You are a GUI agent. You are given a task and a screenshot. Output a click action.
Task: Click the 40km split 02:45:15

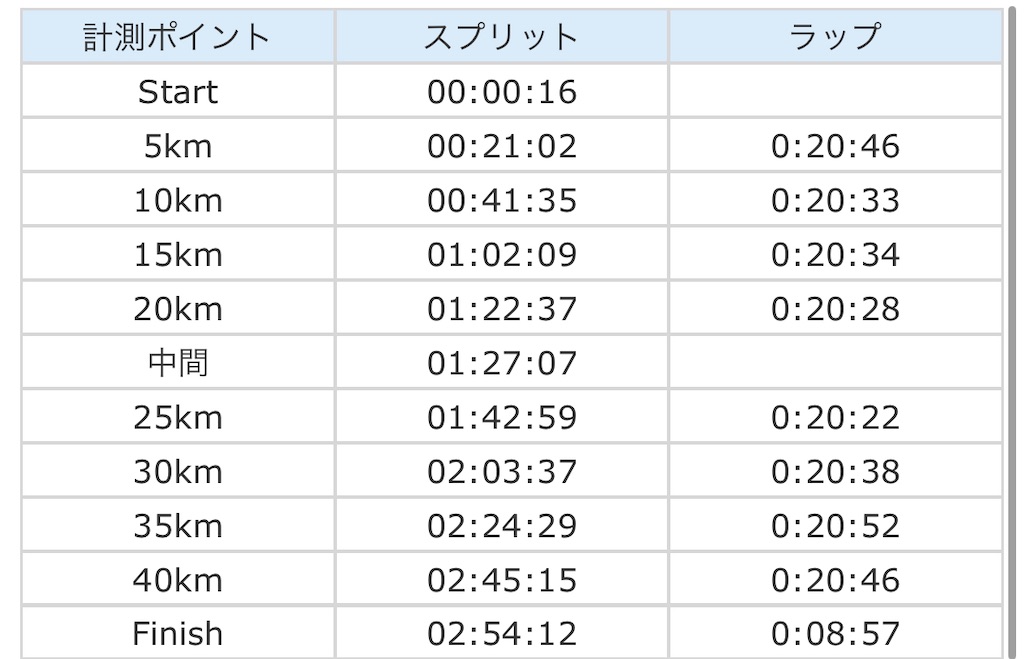[x=502, y=580]
